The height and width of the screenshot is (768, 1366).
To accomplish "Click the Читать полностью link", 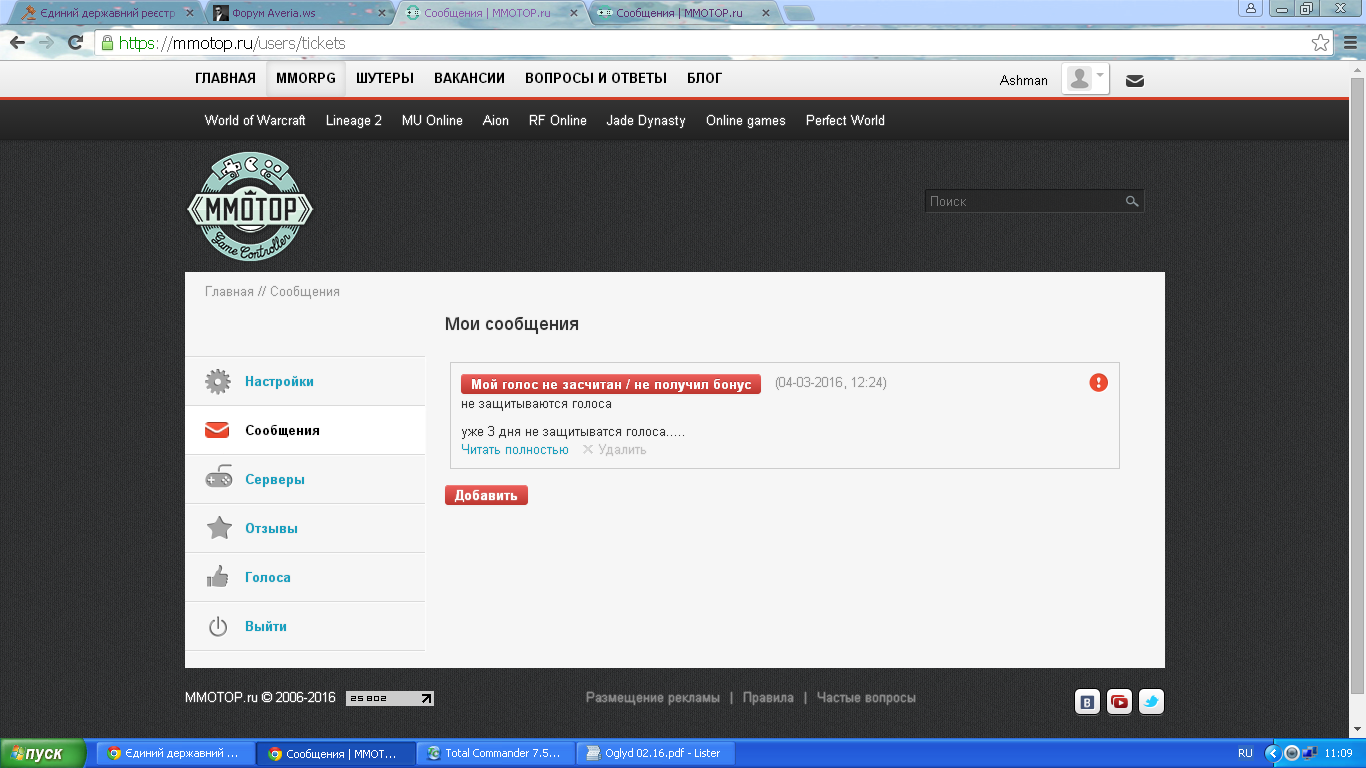I will 514,450.
